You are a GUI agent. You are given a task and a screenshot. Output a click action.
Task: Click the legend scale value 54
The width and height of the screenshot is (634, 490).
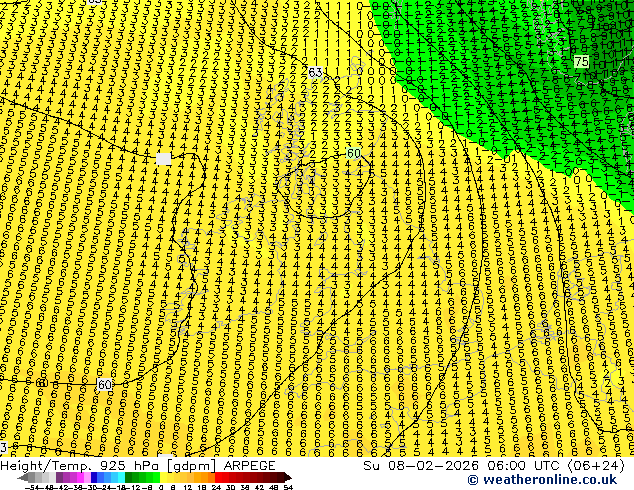point(288,487)
